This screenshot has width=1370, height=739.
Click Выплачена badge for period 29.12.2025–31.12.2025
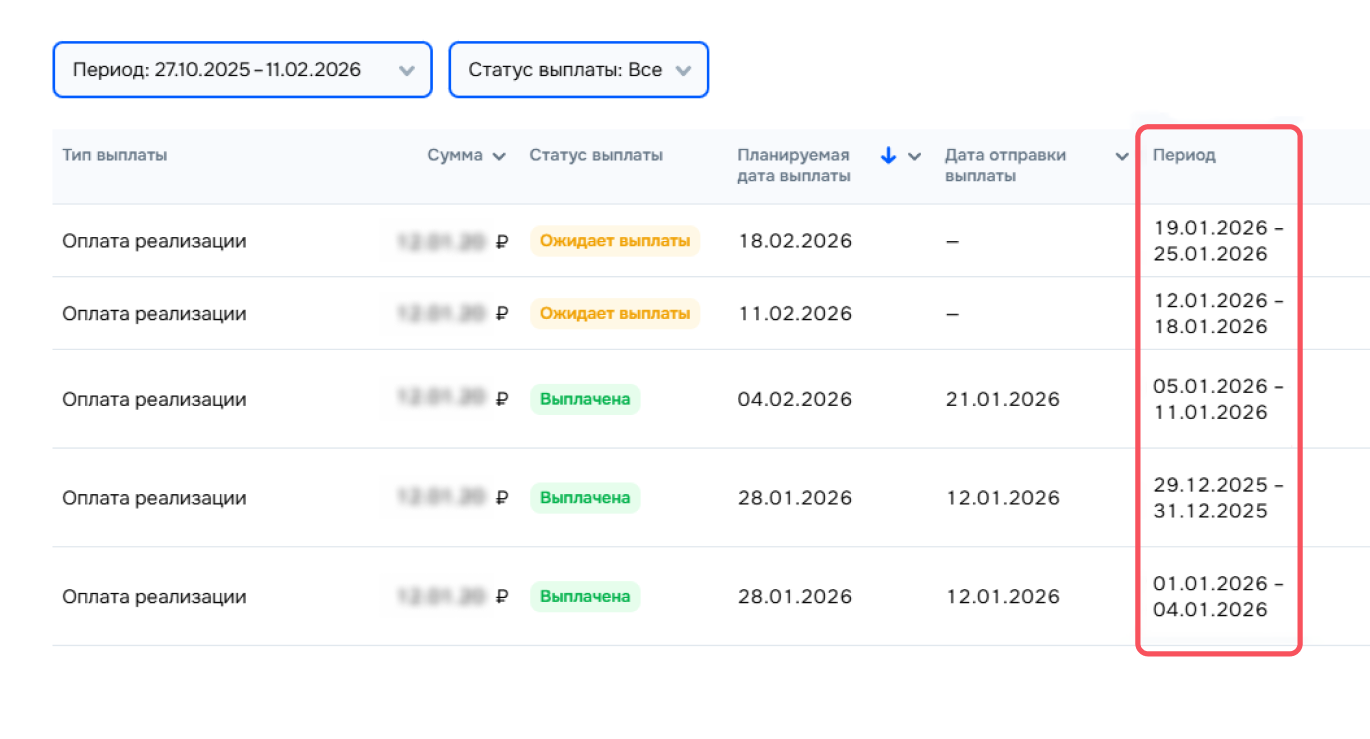585,498
